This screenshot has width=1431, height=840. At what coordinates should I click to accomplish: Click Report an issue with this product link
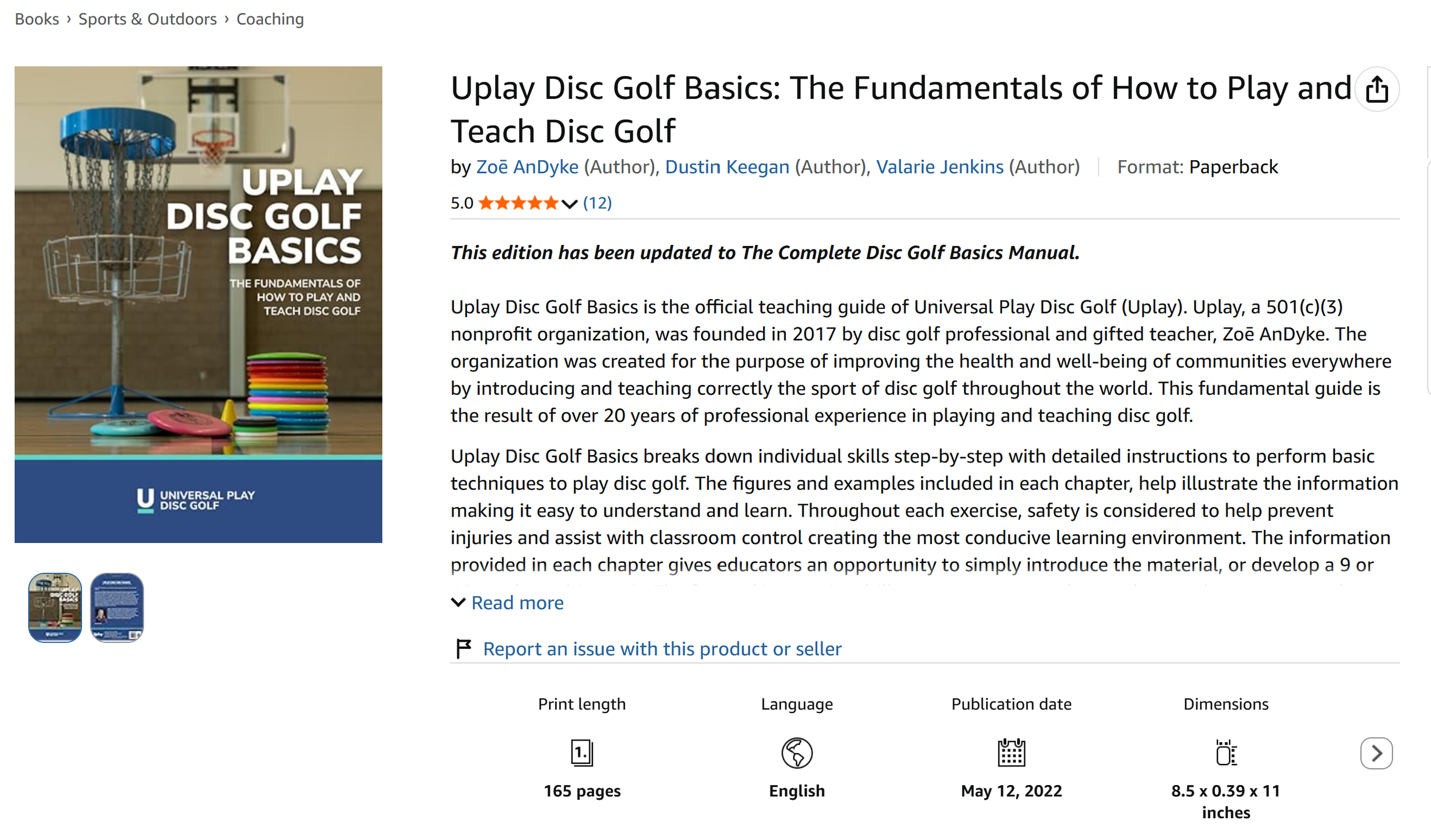click(662, 648)
